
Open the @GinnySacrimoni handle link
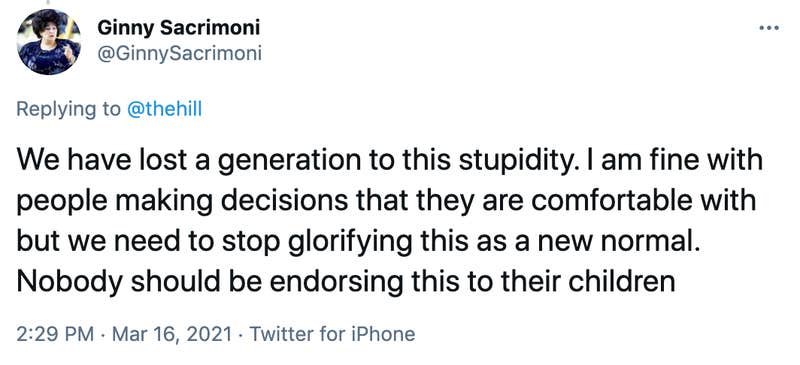pyautogui.click(x=180, y=54)
